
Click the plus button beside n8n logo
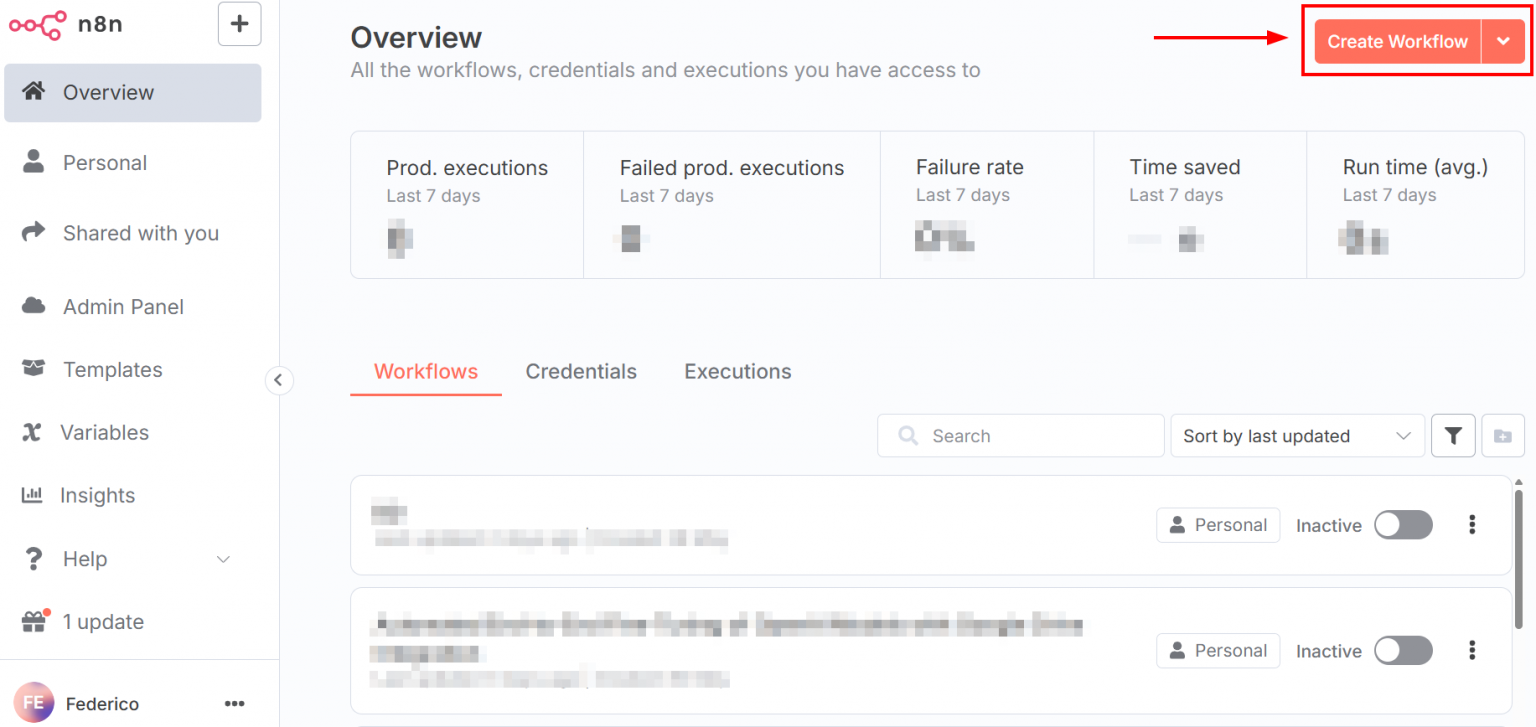[x=239, y=24]
